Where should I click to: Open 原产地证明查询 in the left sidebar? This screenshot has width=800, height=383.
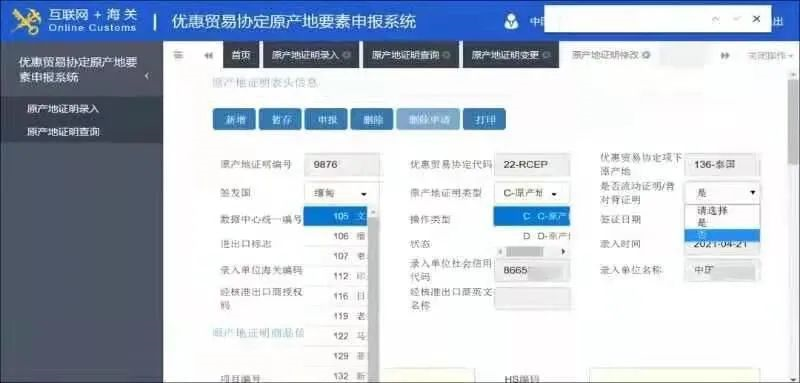[x=63, y=132]
